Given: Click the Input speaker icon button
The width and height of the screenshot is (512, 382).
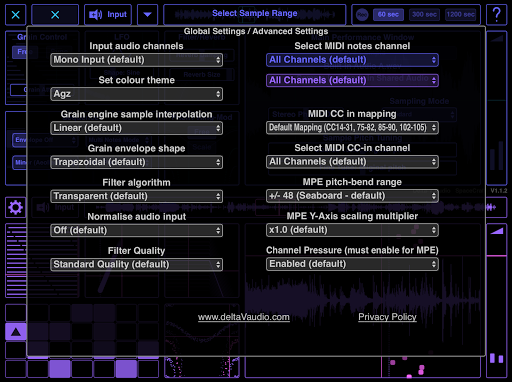Looking at the screenshot, I should (108, 15).
